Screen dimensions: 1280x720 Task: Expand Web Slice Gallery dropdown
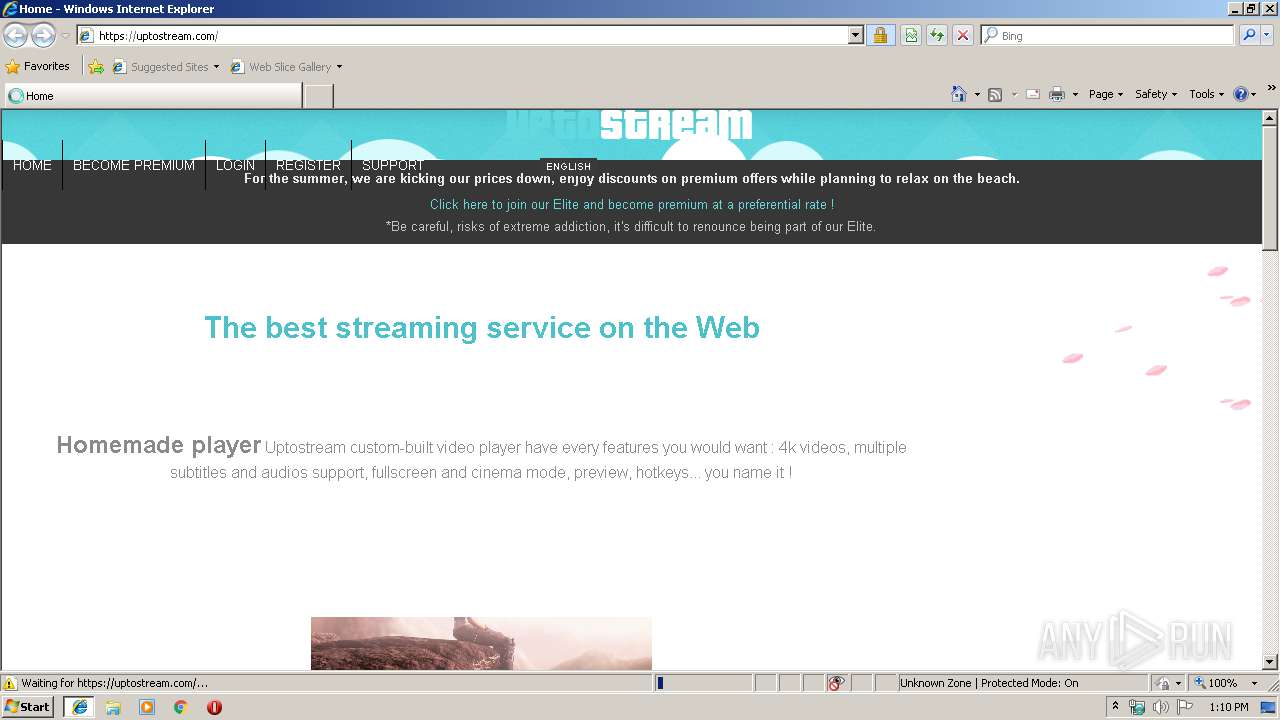click(x=339, y=67)
